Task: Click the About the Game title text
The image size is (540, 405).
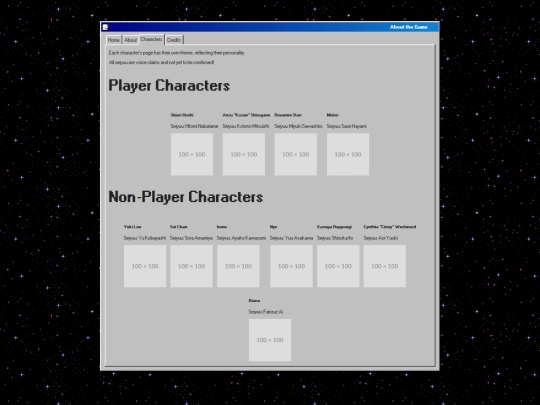Action: [x=409, y=27]
